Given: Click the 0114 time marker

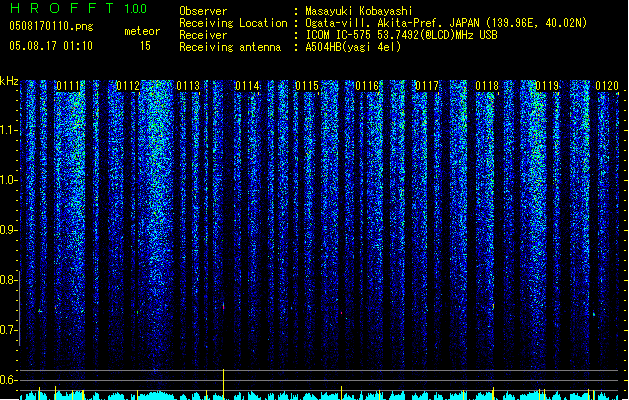Looking at the screenshot, I should pos(248,86).
